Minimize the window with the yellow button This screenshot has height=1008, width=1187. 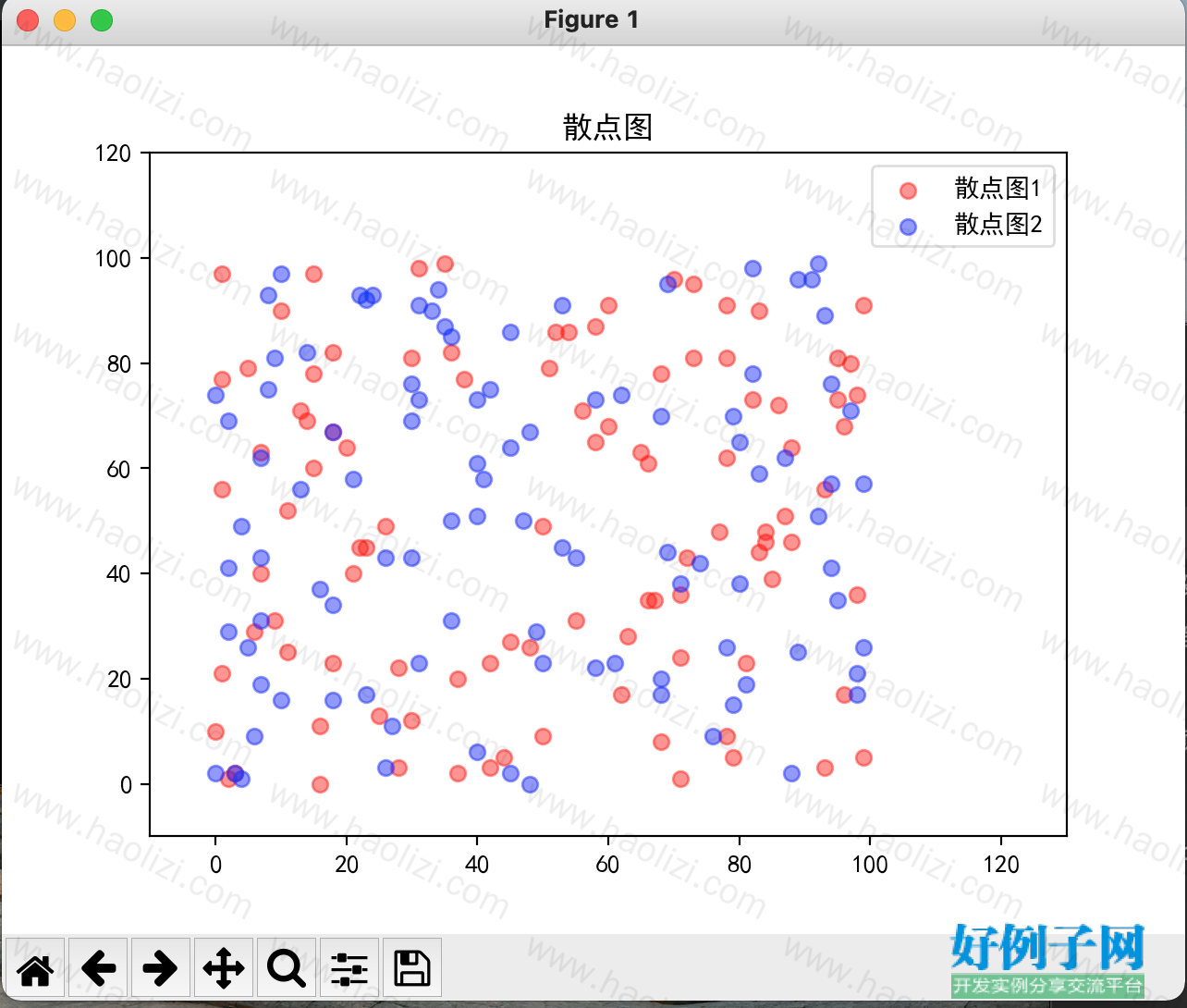coord(65,19)
